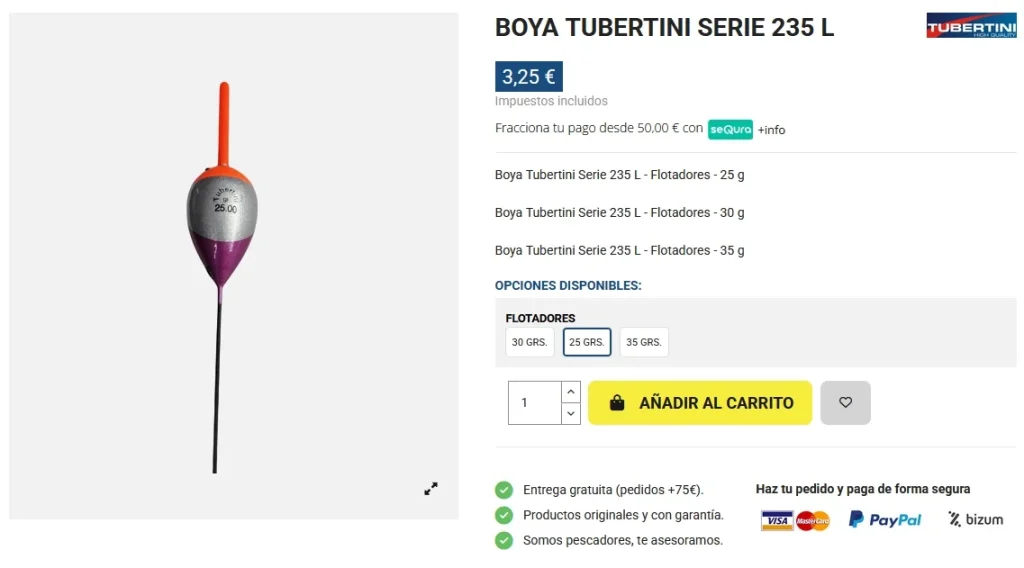
Task: Click the Bizum payment logo
Action: coord(975,519)
